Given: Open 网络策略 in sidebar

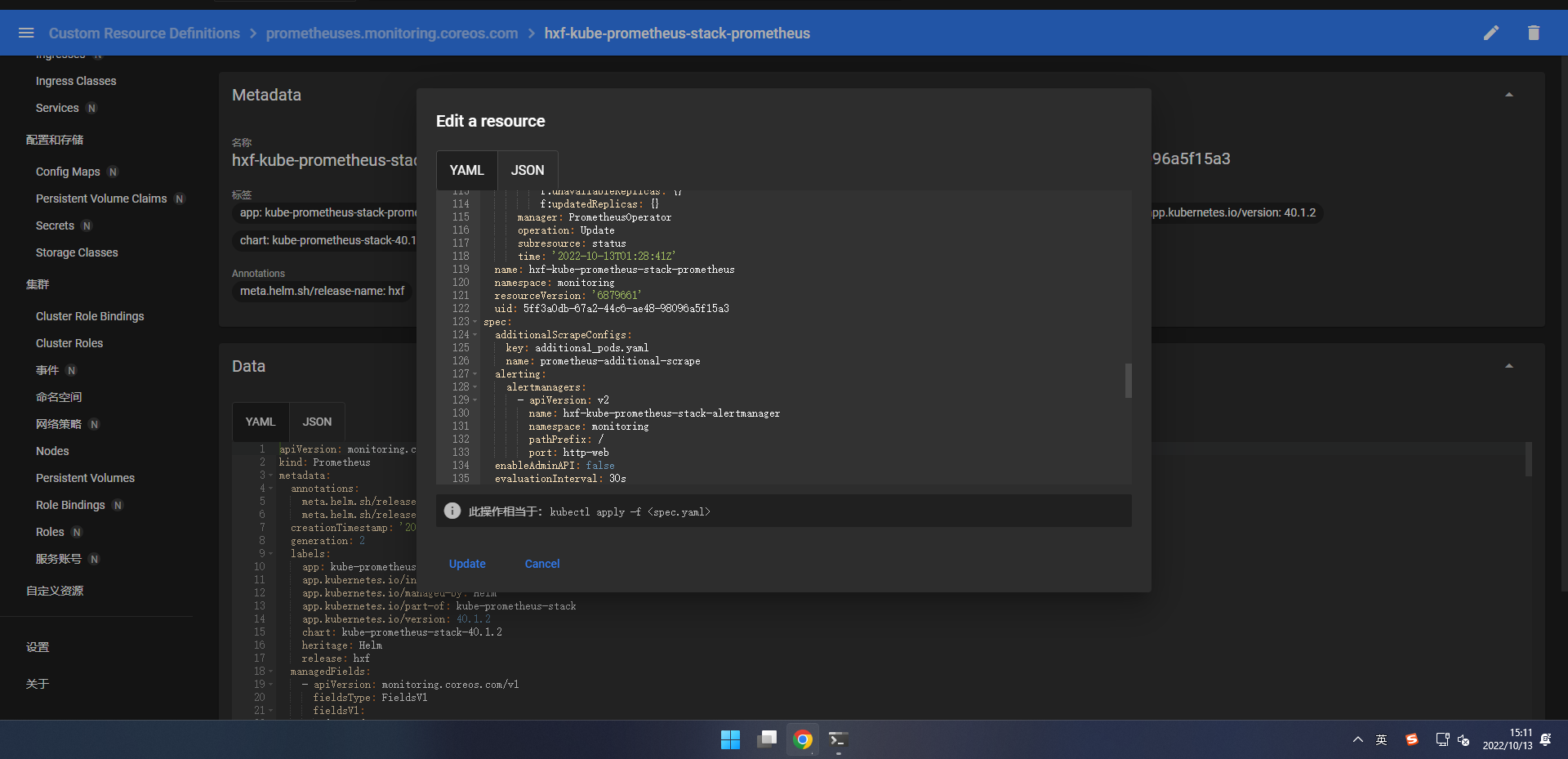Looking at the screenshot, I should (59, 424).
